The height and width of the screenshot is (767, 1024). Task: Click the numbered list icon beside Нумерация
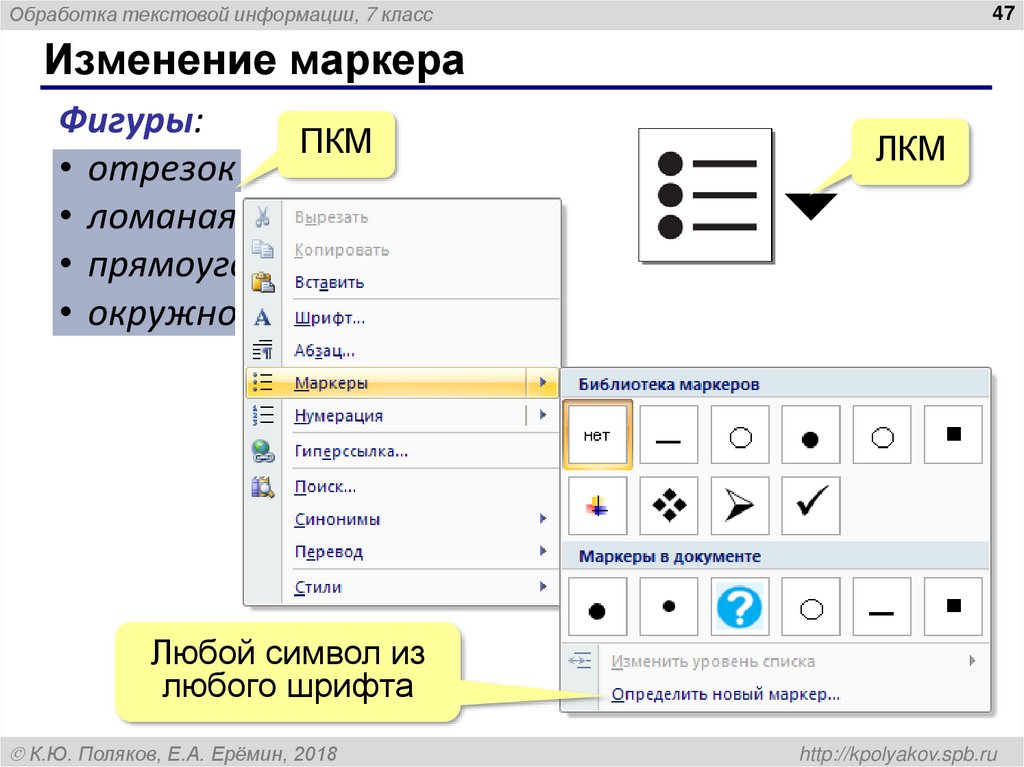pyautogui.click(x=263, y=416)
